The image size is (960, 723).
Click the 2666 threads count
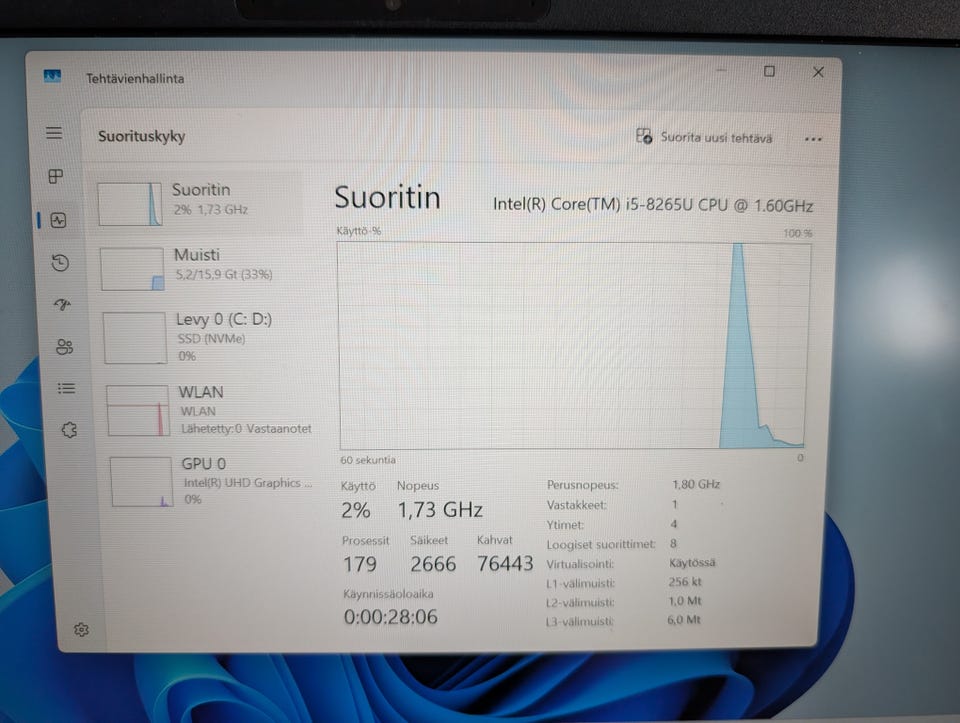(433, 564)
